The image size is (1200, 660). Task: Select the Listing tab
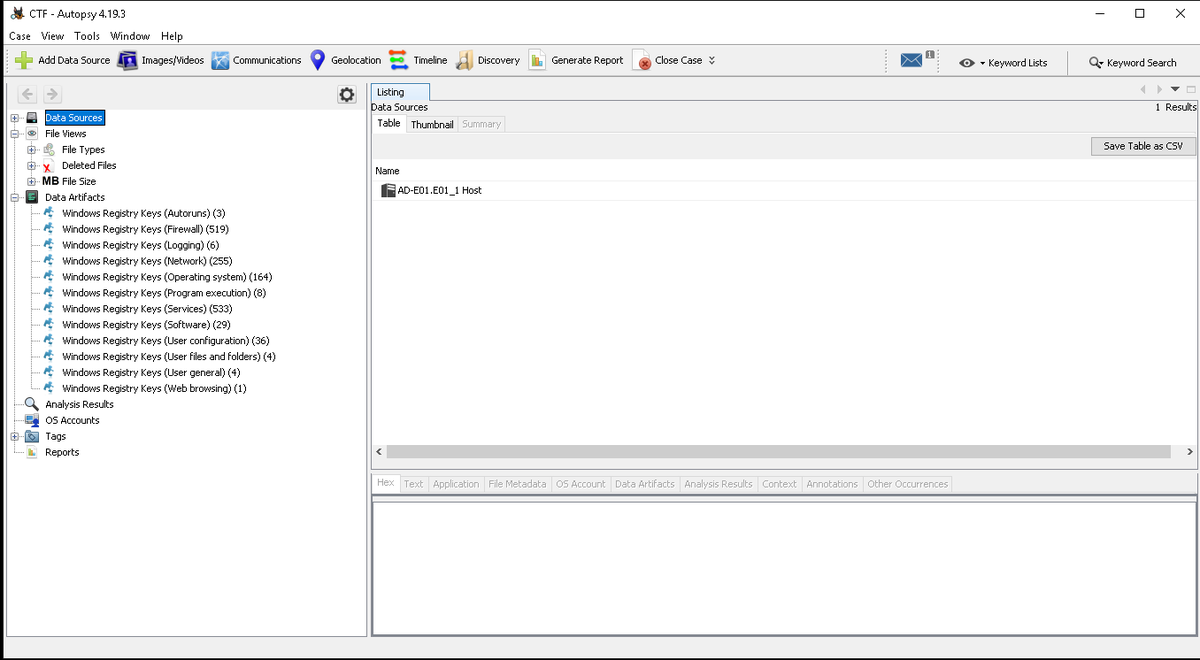coord(401,92)
